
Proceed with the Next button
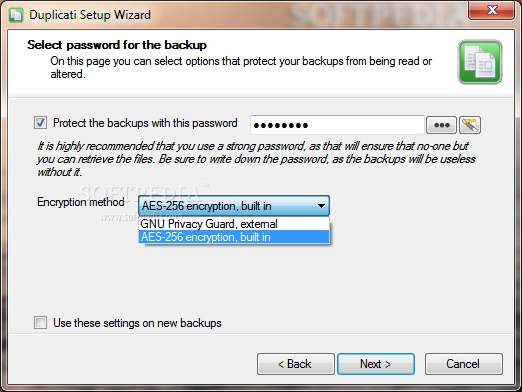[376, 364]
